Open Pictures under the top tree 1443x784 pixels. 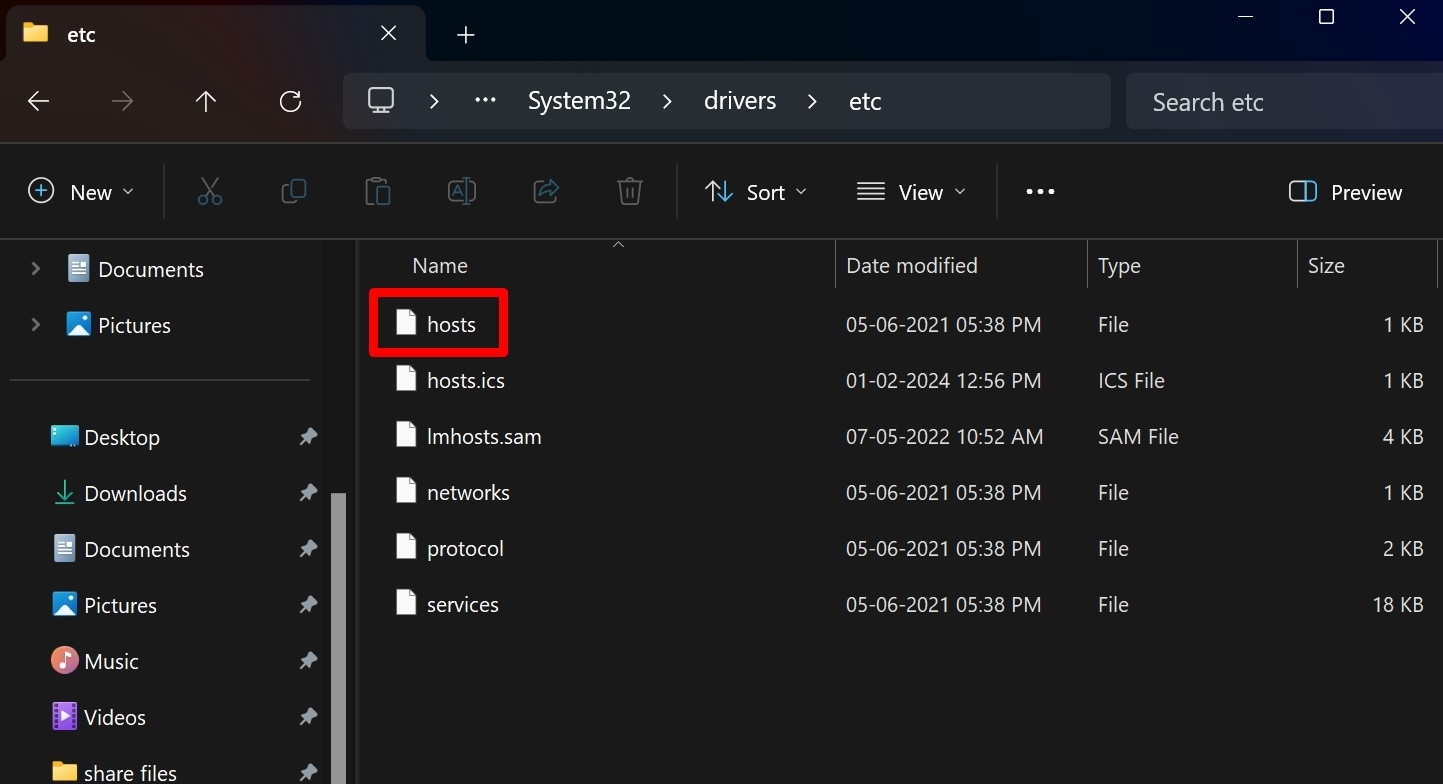(x=118, y=324)
